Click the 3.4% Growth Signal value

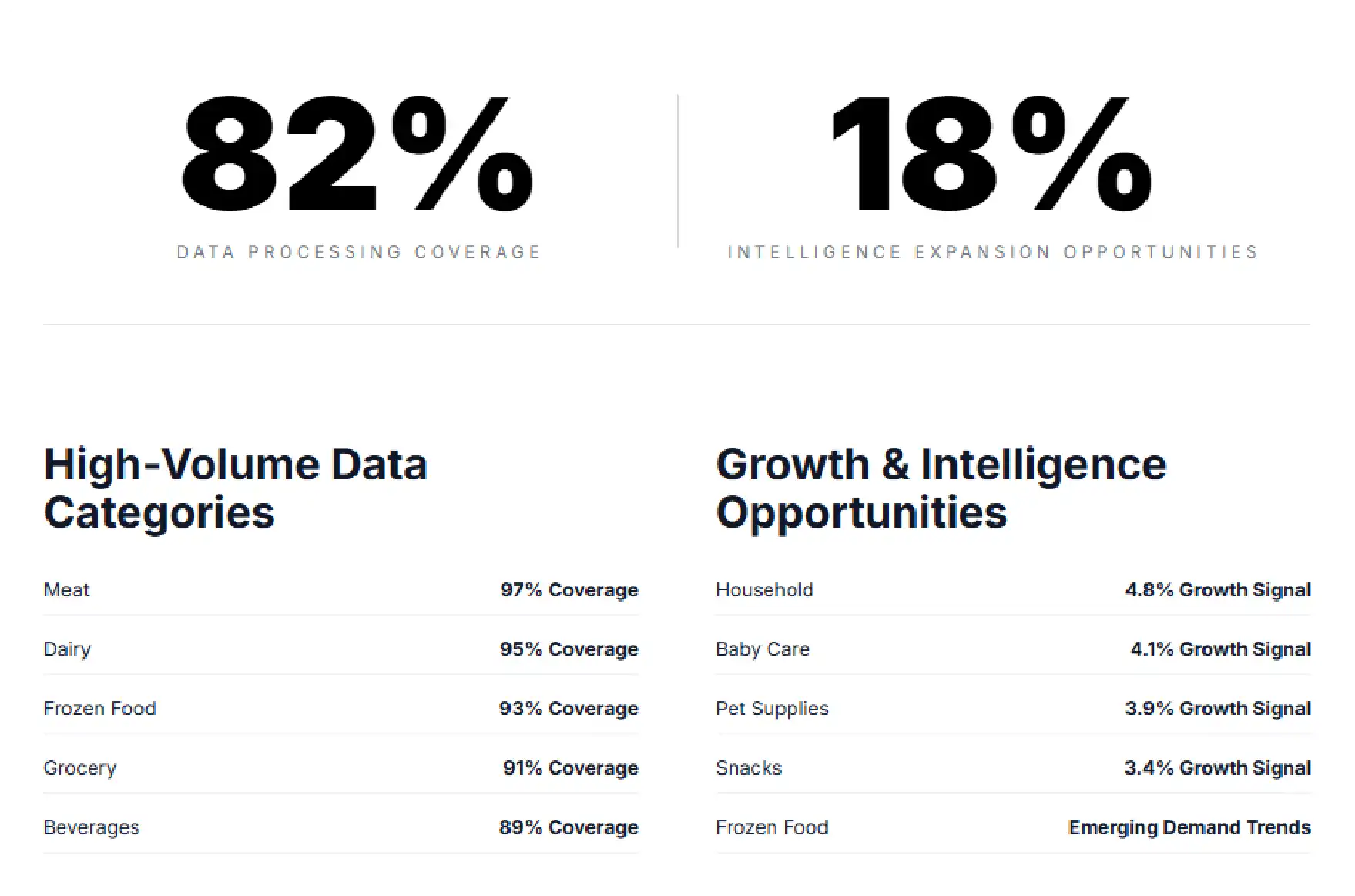[x=1218, y=768]
